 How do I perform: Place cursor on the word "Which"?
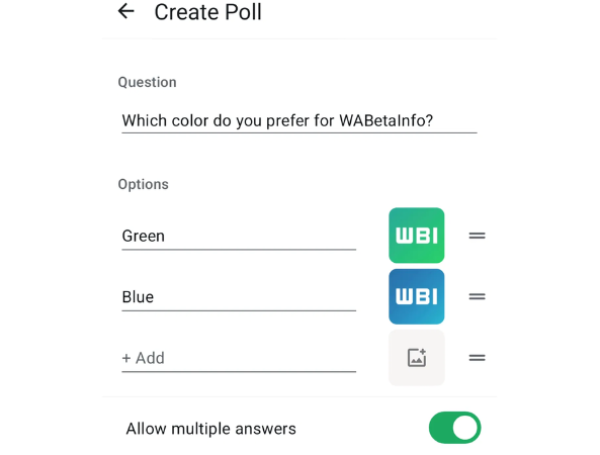[143, 121]
